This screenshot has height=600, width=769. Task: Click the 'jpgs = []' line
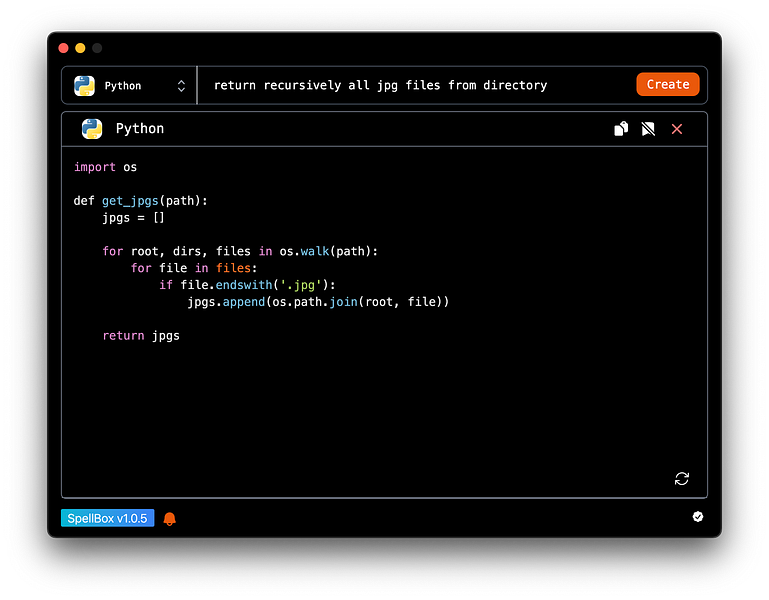pos(133,218)
